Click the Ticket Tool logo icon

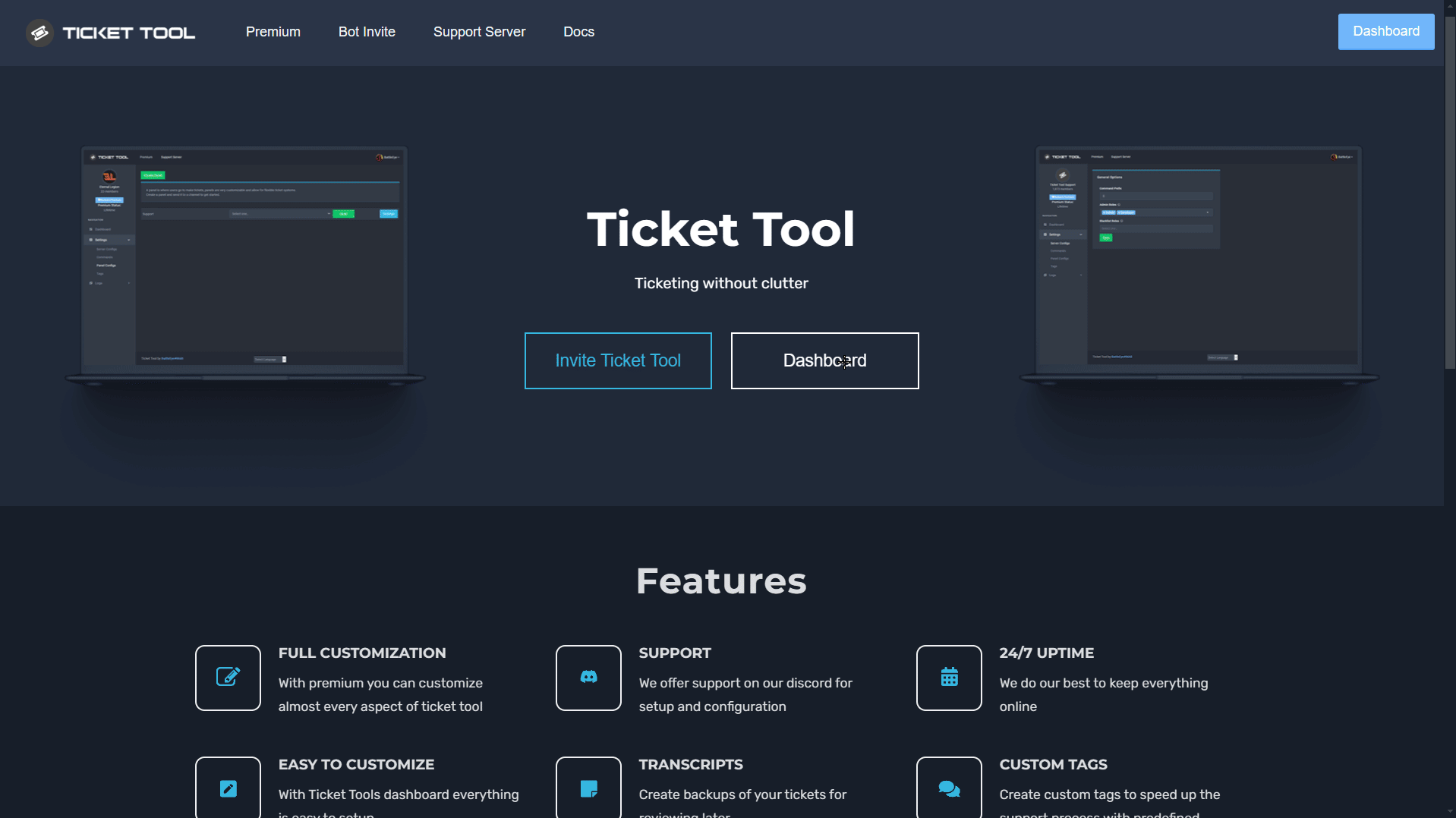pos(39,33)
